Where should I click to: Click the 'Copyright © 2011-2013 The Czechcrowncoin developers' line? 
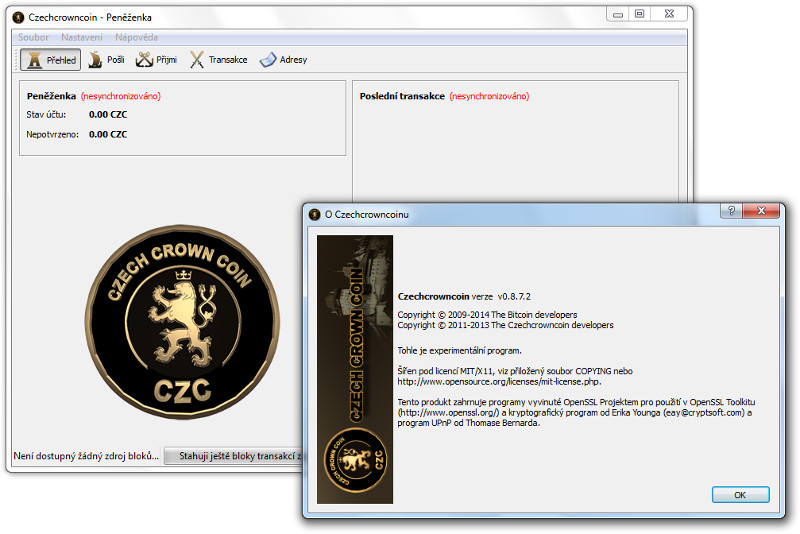point(506,325)
